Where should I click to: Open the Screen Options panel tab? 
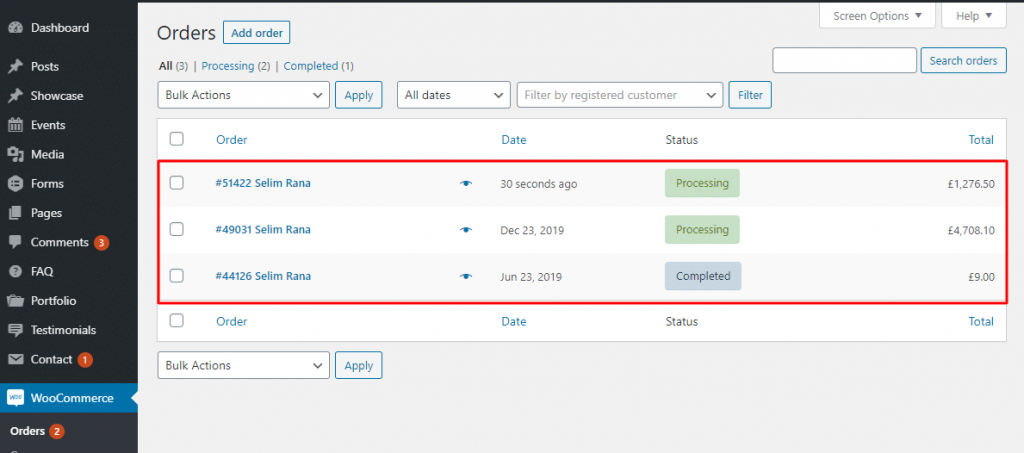tap(877, 16)
